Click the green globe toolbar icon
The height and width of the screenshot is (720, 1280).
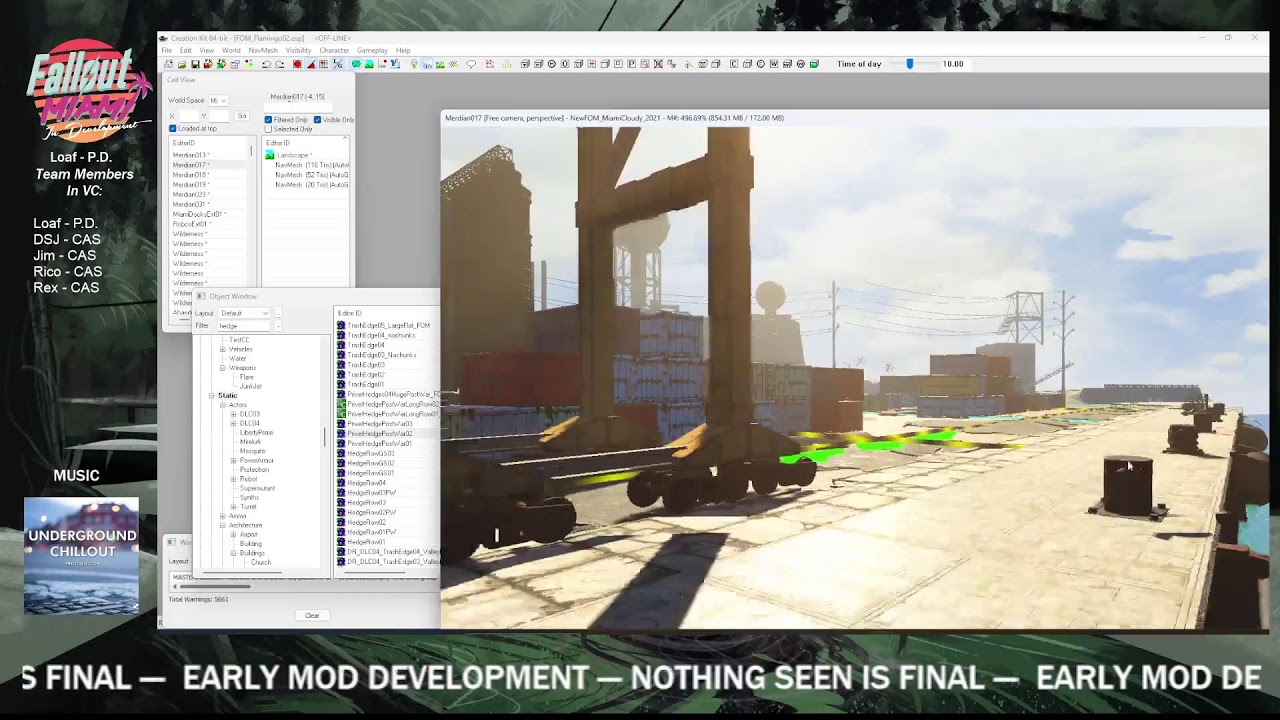(x=357, y=64)
